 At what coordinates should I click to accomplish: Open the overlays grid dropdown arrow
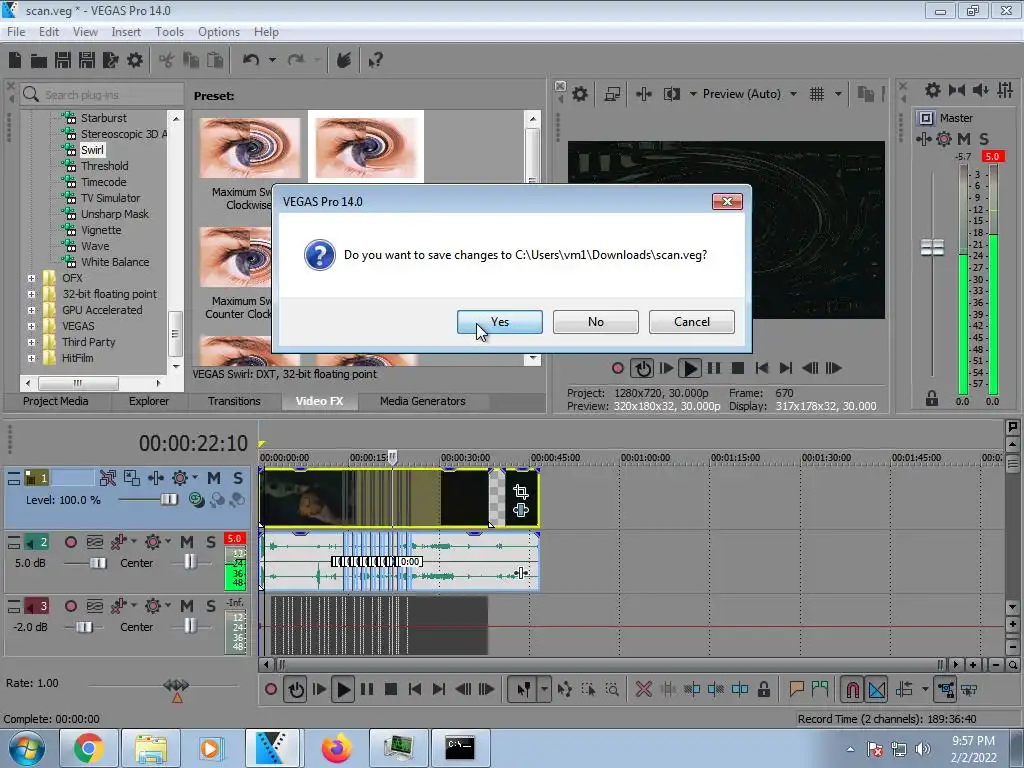[x=838, y=94]
